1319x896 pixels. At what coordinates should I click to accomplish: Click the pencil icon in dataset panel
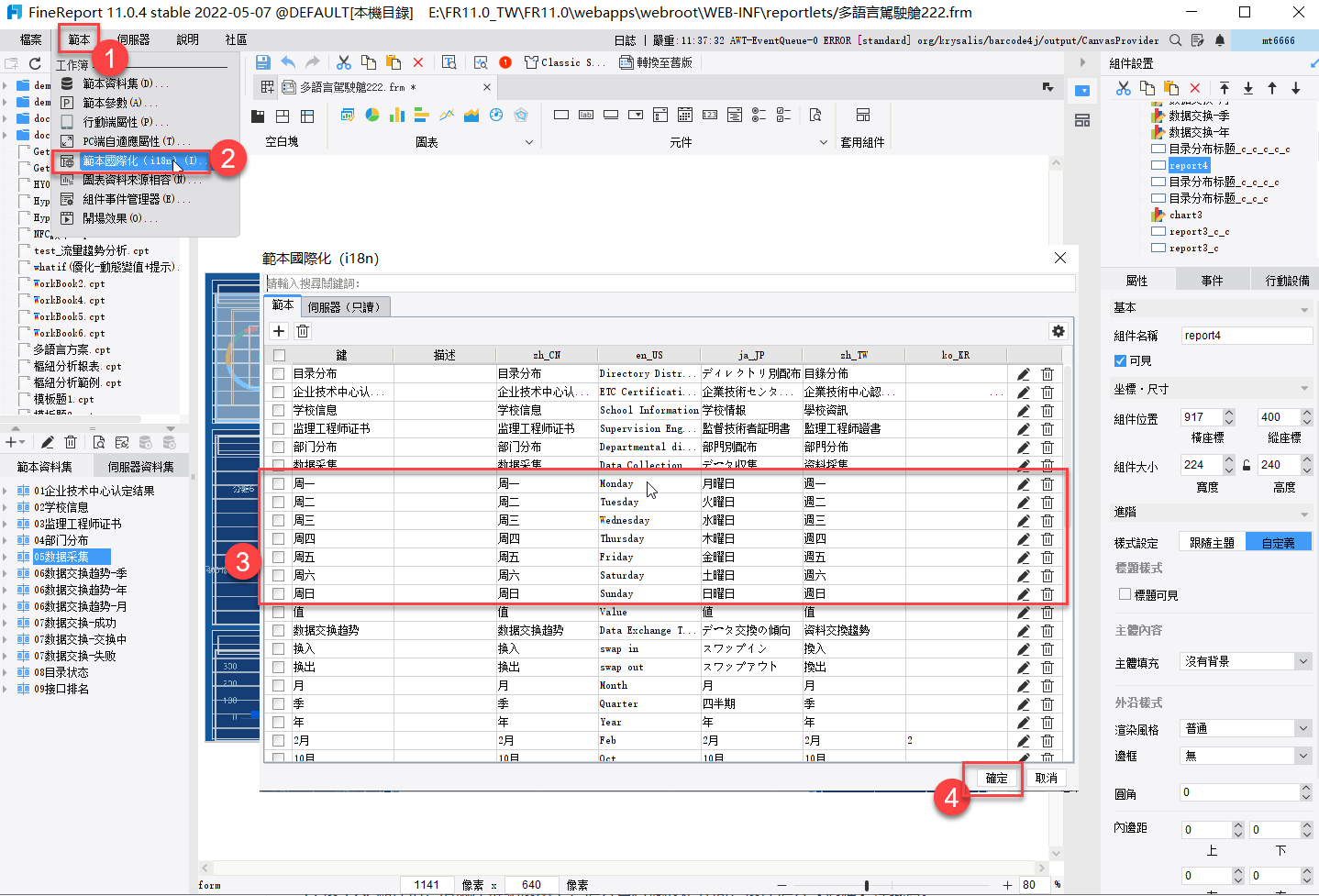(x=48, y=442)
